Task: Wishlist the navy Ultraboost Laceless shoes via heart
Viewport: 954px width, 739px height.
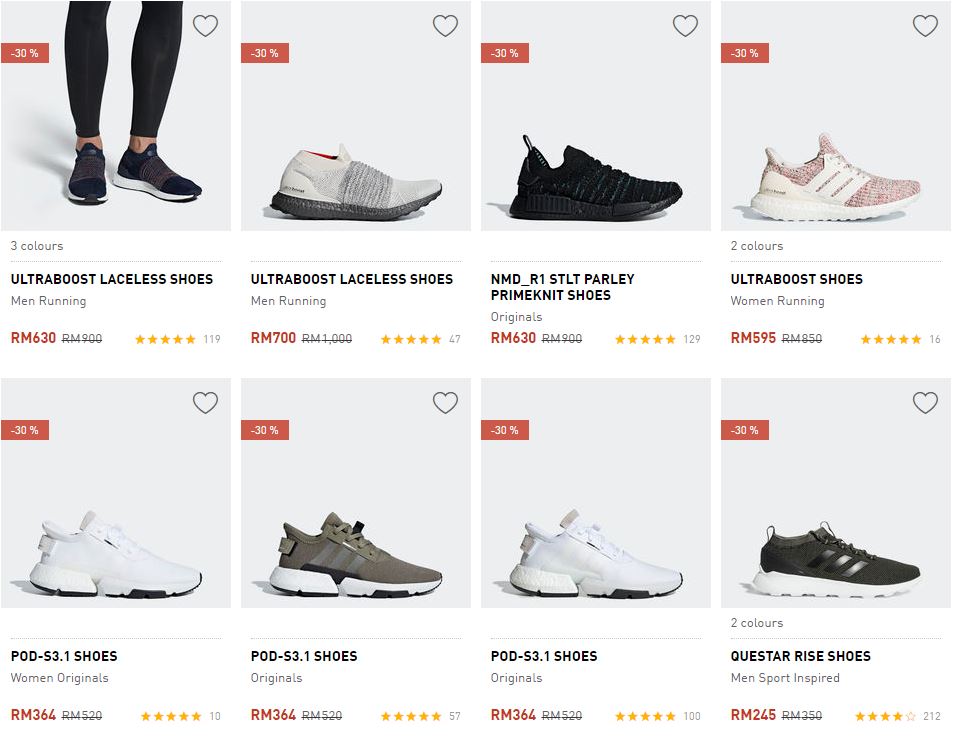Action: point(205,26)
